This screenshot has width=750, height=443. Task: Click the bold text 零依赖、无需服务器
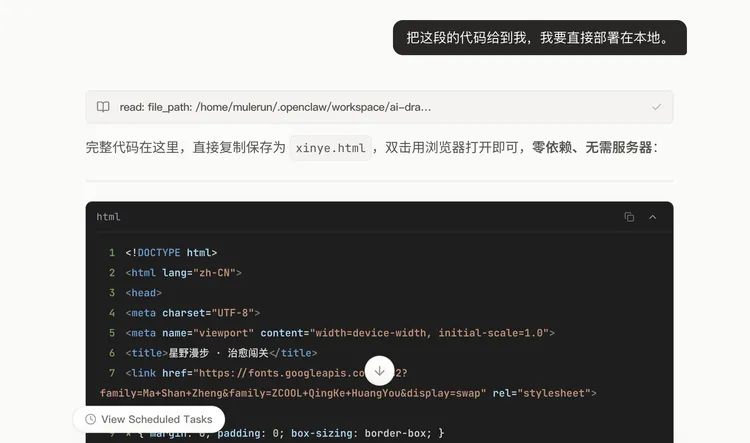click(592, 148)
